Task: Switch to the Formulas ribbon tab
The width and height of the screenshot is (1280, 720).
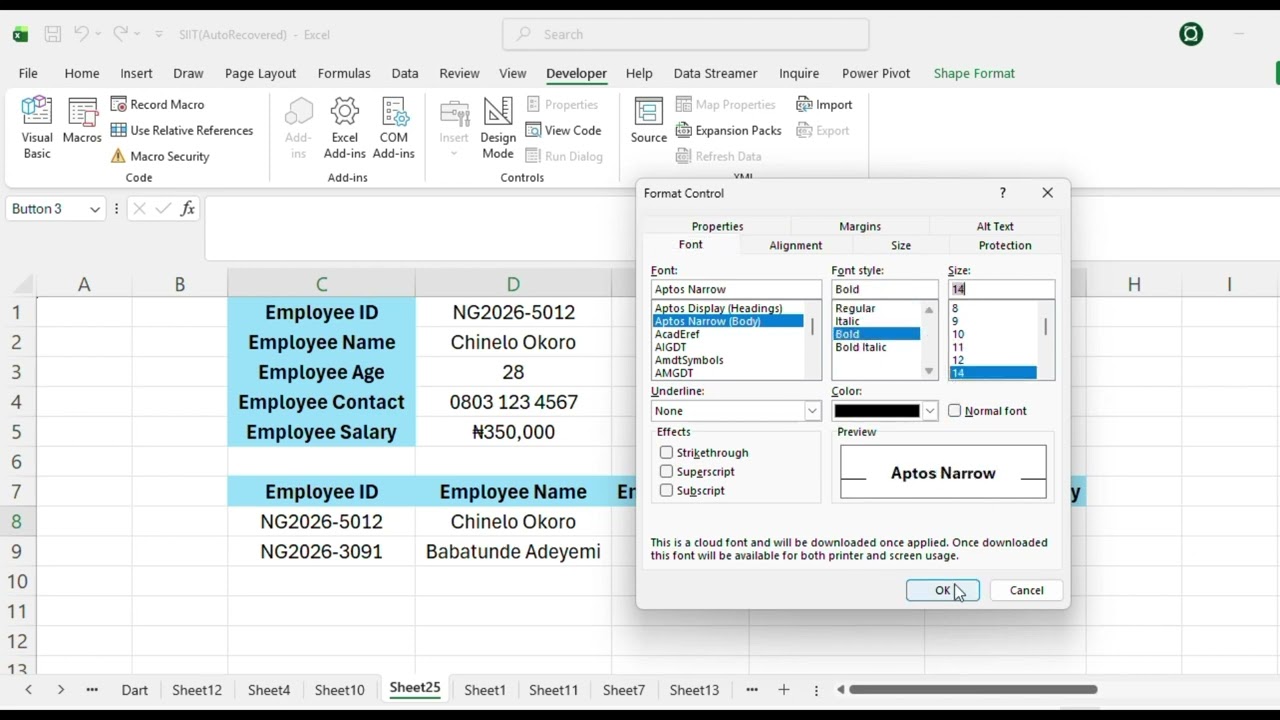Action: click(x=344, y=73)
